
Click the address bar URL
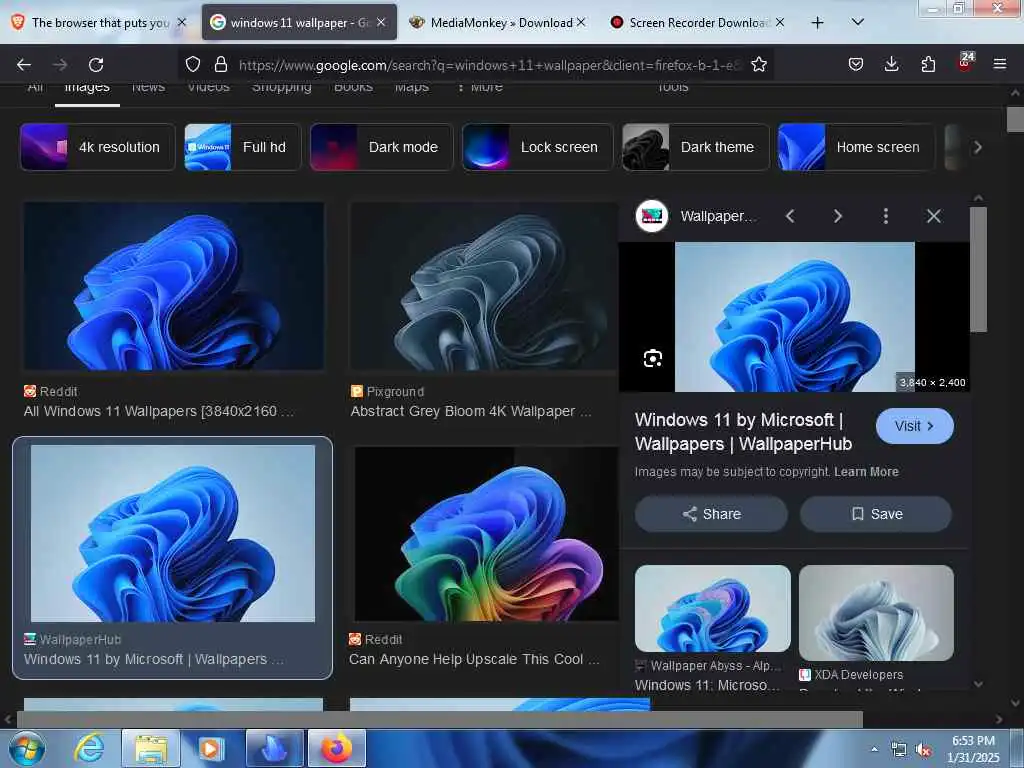(490, 65)
